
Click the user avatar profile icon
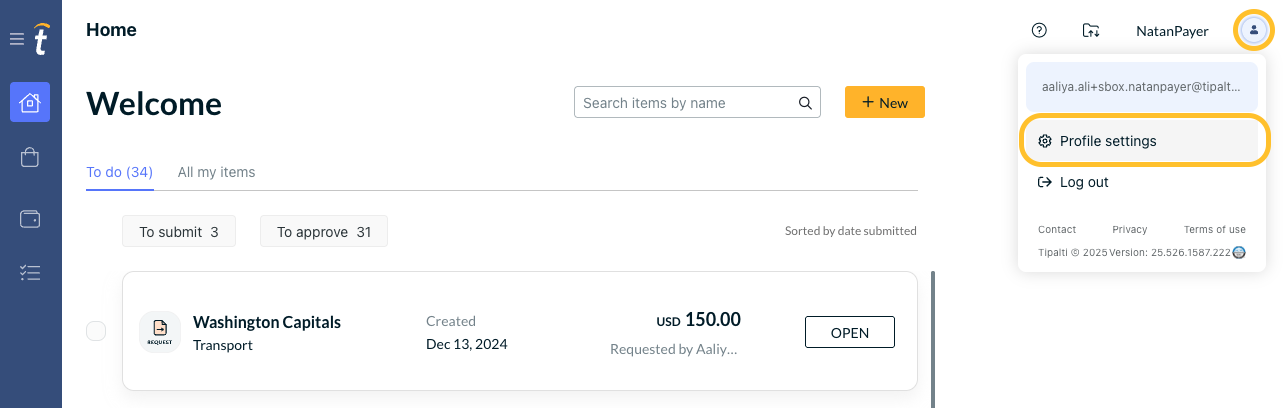click(x=1254, y=30)
